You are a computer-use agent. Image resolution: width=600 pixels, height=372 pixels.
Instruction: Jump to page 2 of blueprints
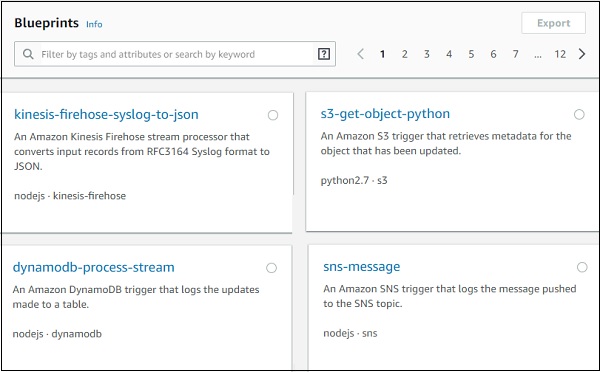click(x=404, y=54)
